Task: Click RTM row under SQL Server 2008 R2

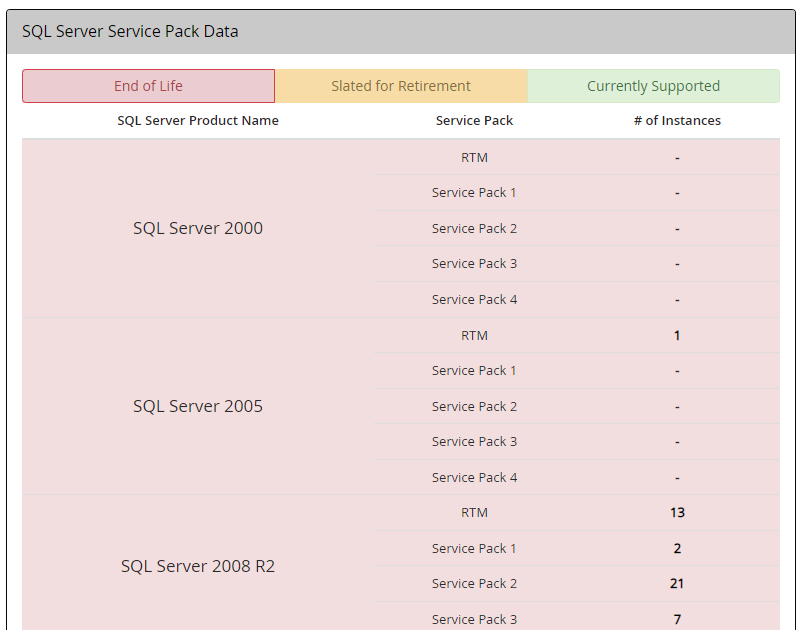Action: click(474, 512)
